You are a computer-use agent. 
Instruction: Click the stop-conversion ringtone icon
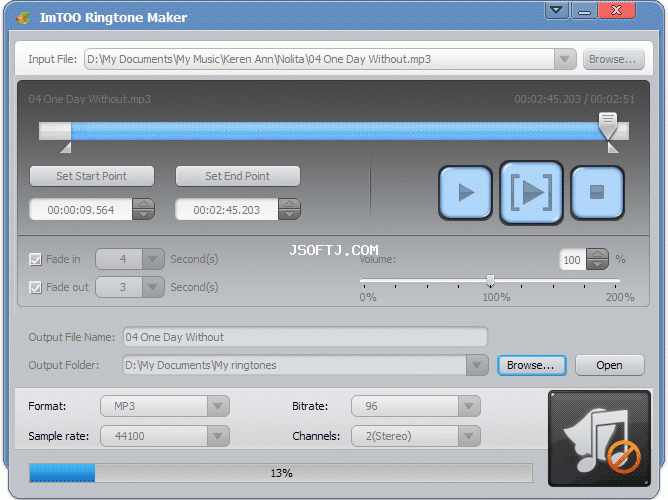pyautogui.click(x=599, y=438)
